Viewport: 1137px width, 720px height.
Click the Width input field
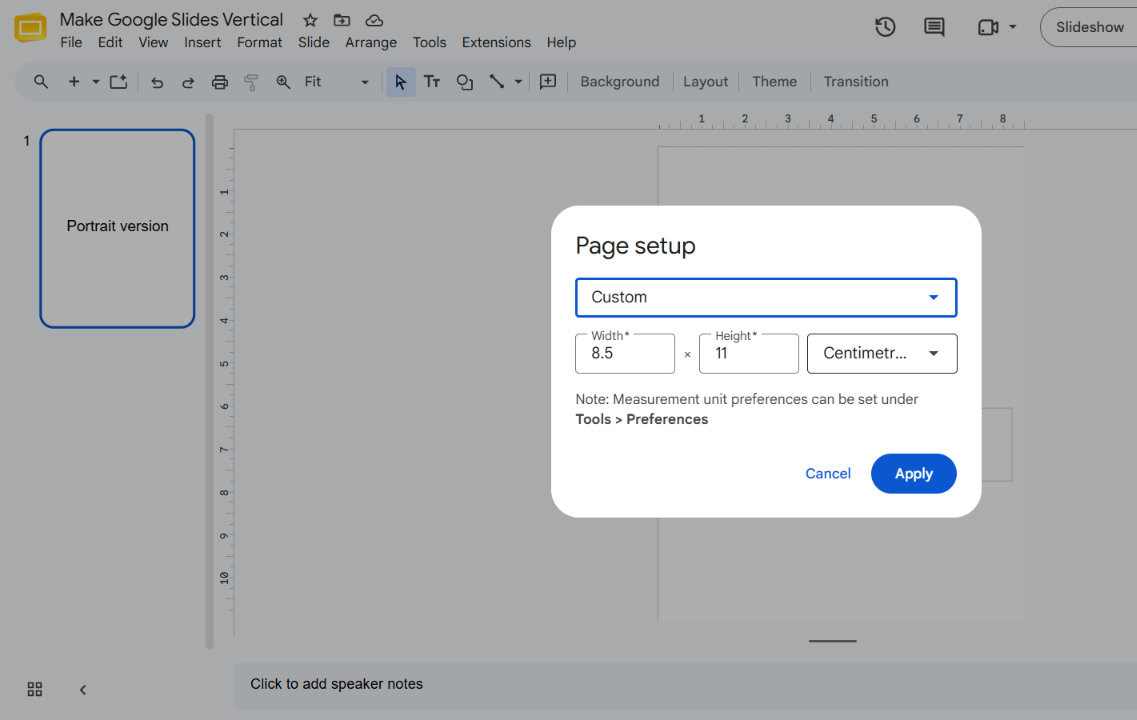pos(624,354)
